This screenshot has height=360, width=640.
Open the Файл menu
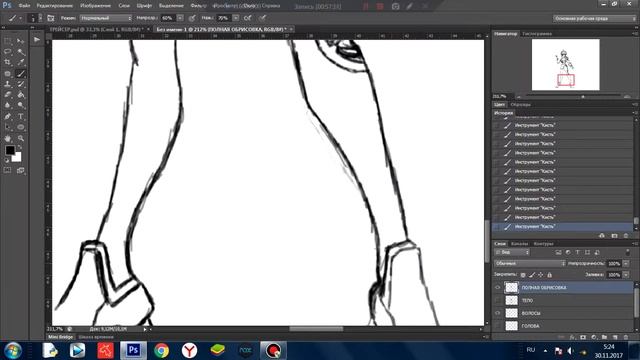(x=24, y=6)
